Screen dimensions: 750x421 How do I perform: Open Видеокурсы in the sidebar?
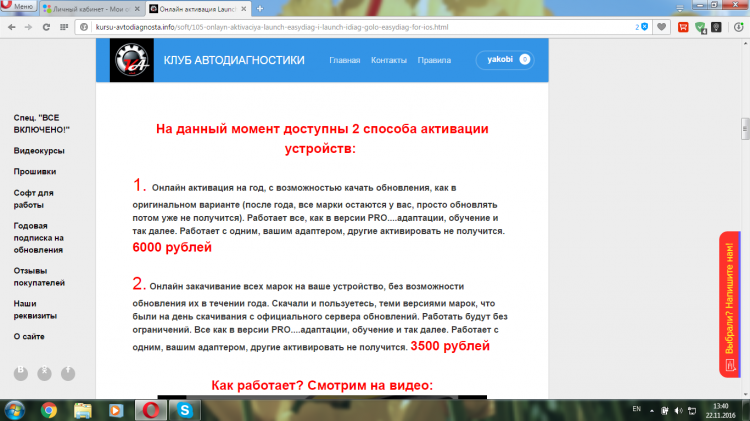[39, 151]
